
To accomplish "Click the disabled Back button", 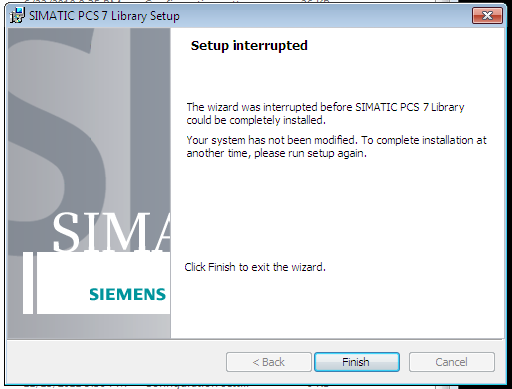I will click(269, 362).
